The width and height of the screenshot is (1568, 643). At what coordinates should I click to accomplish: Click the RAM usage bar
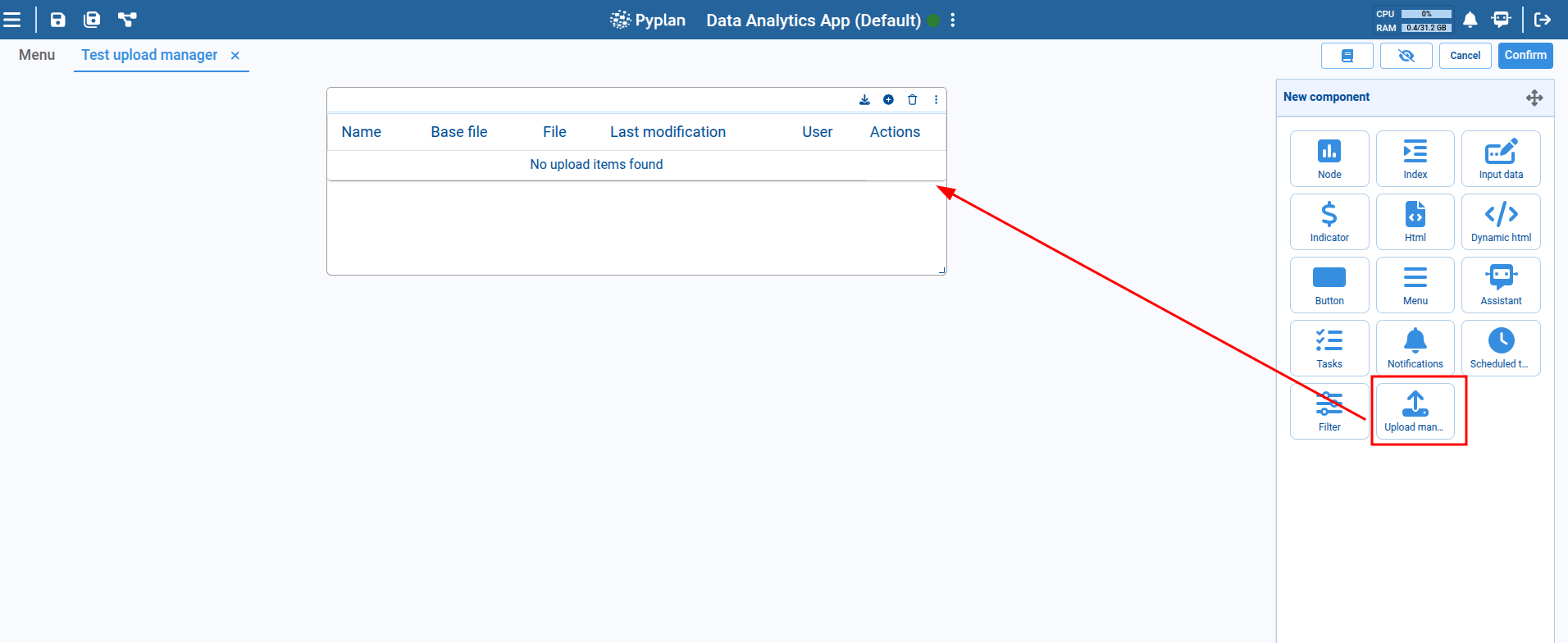pos(1426,28)
